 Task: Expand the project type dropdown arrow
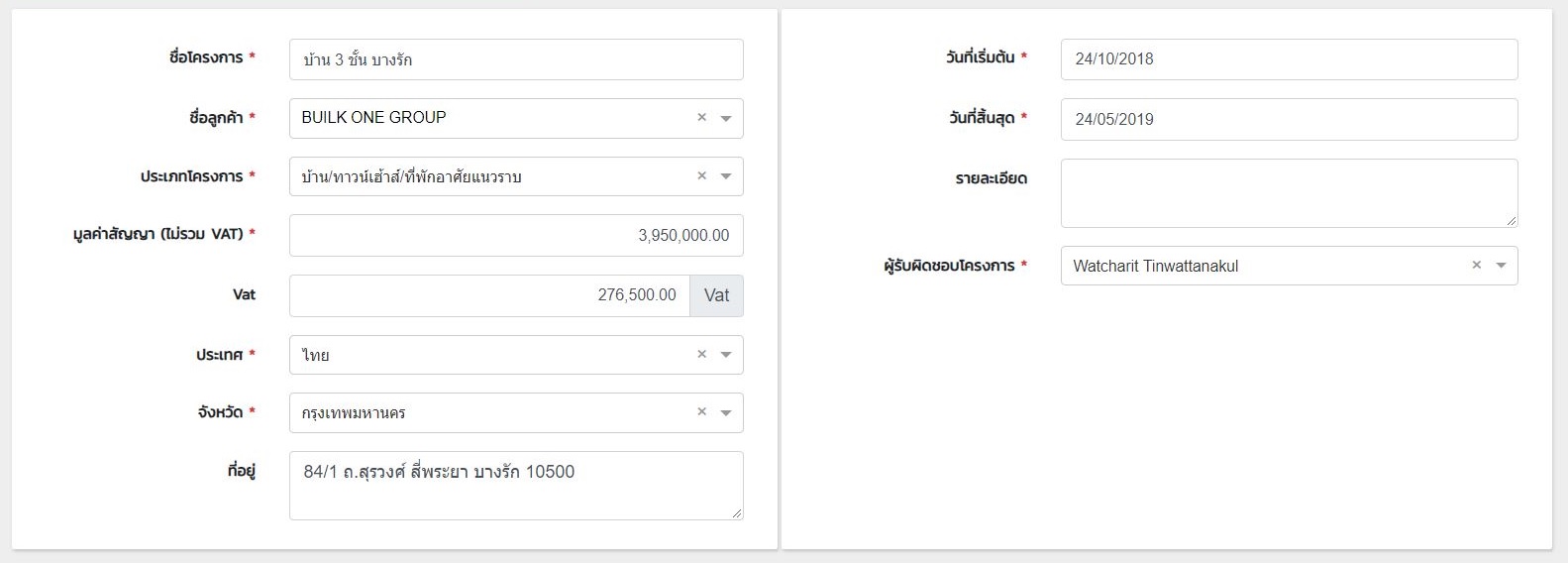click(x=726, y=177)
